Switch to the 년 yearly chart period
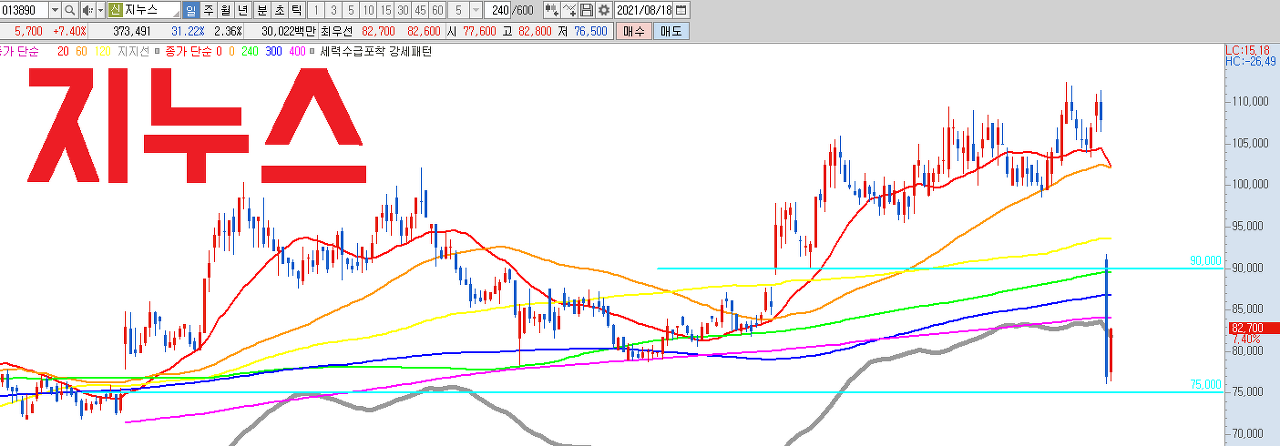Image resolution: width=1280 pixels, height=446 pixels. tap(243, 10)
